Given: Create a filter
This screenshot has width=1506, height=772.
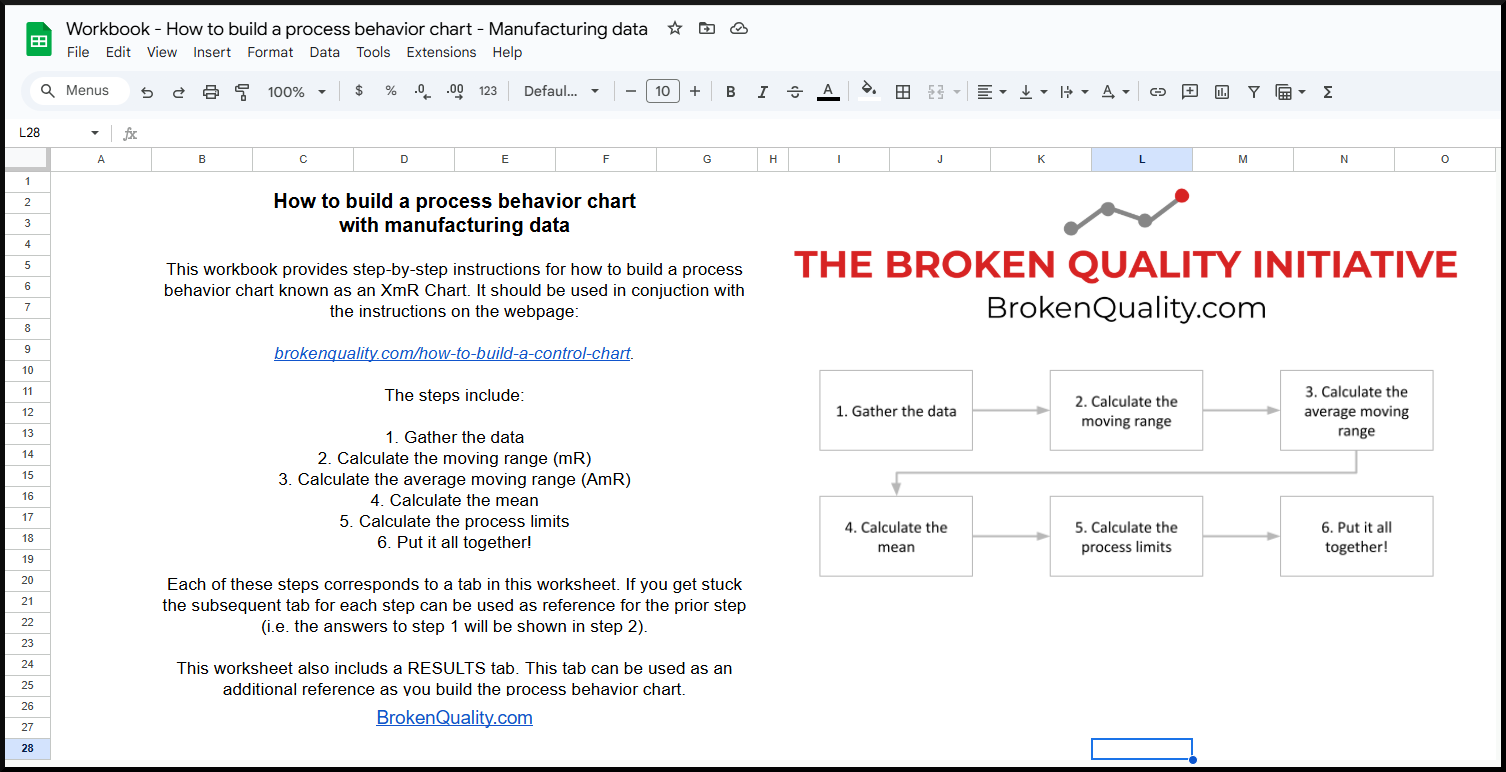Looking at the screenshot, I should 1254,92.
